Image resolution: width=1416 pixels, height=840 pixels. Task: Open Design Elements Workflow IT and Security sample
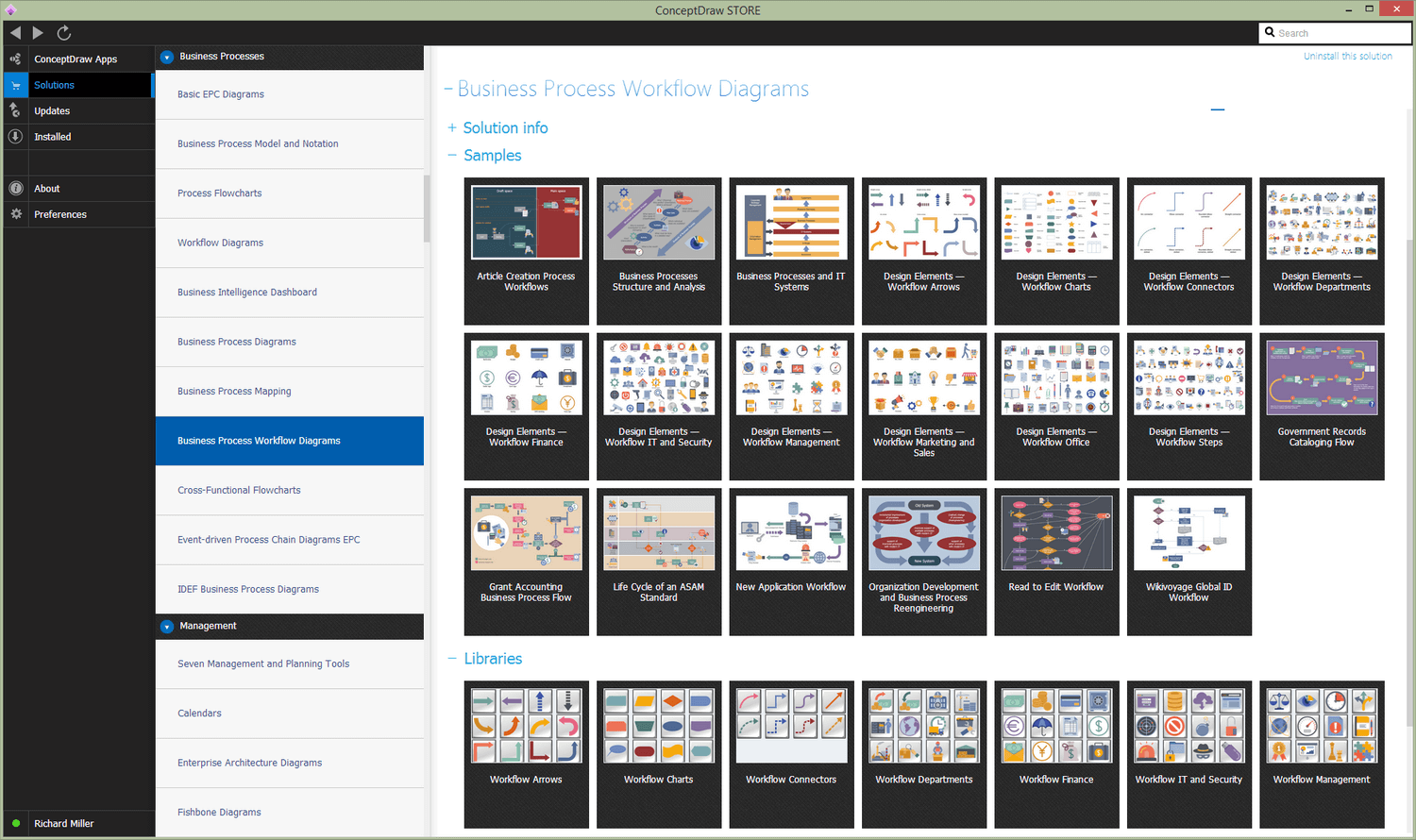coord(659,407)
